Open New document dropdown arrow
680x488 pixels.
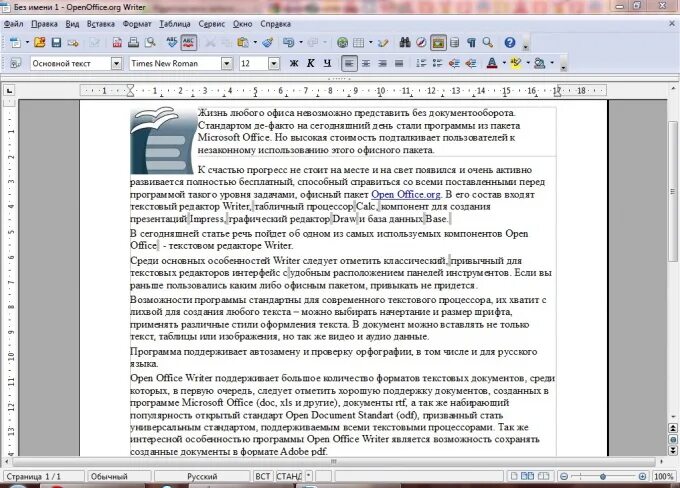27,43
